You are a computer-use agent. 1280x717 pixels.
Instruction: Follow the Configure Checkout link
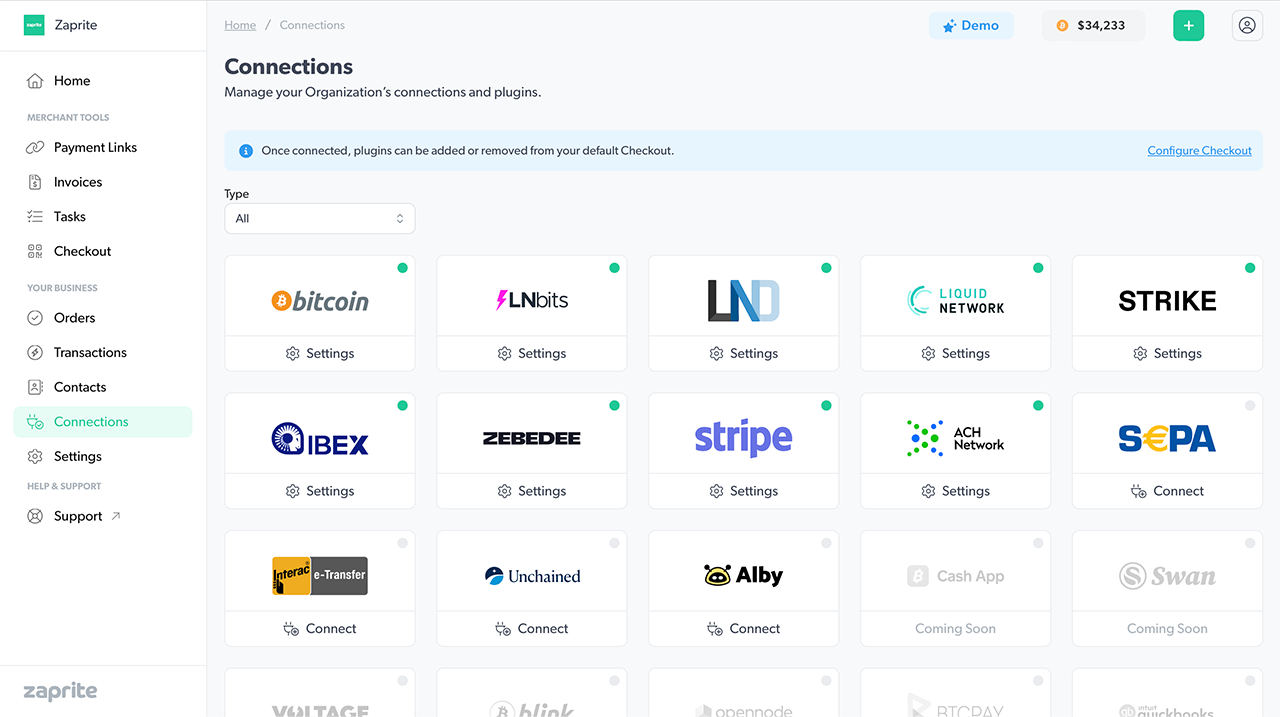pyautogui.click(x=1199, y=151)
